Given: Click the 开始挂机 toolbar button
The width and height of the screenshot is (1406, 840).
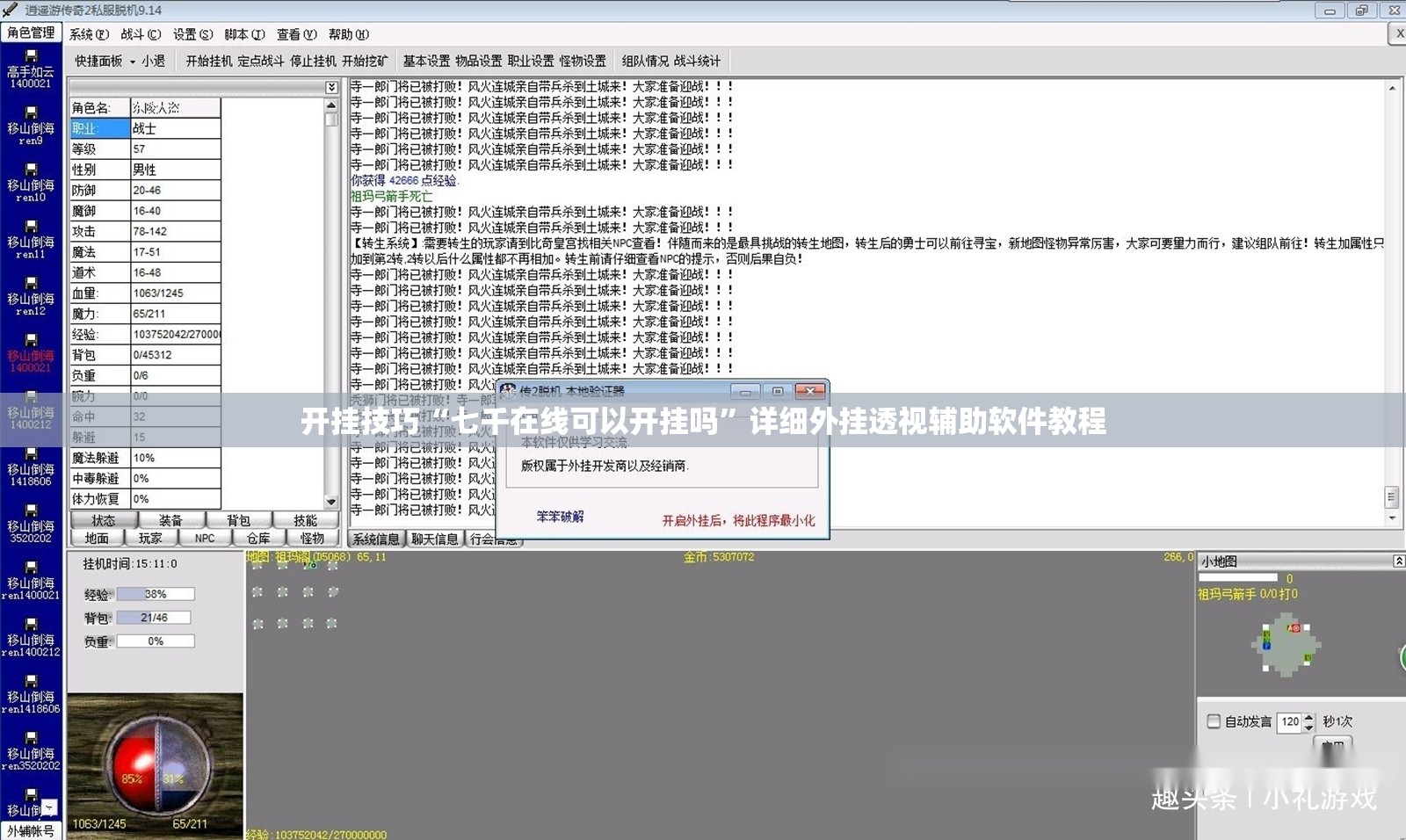Looking at the screenshot, I should (x=209, y=61).
